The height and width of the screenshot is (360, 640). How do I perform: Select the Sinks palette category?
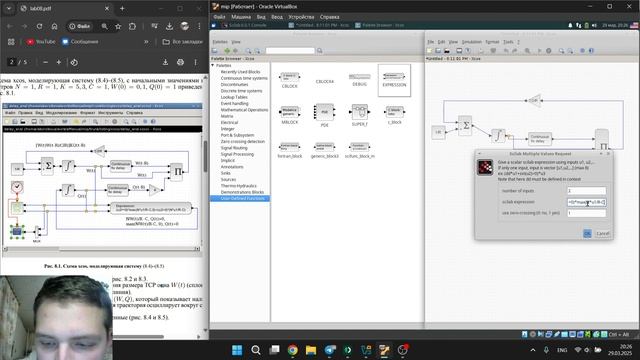pyautogui.click(x=225, y=173)
